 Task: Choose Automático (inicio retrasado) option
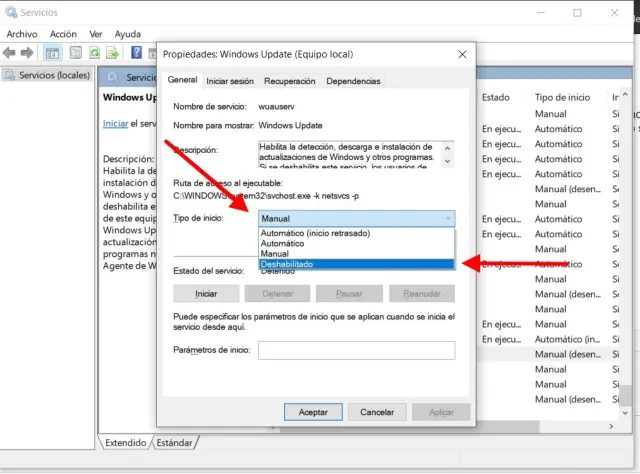coord(357,233)
